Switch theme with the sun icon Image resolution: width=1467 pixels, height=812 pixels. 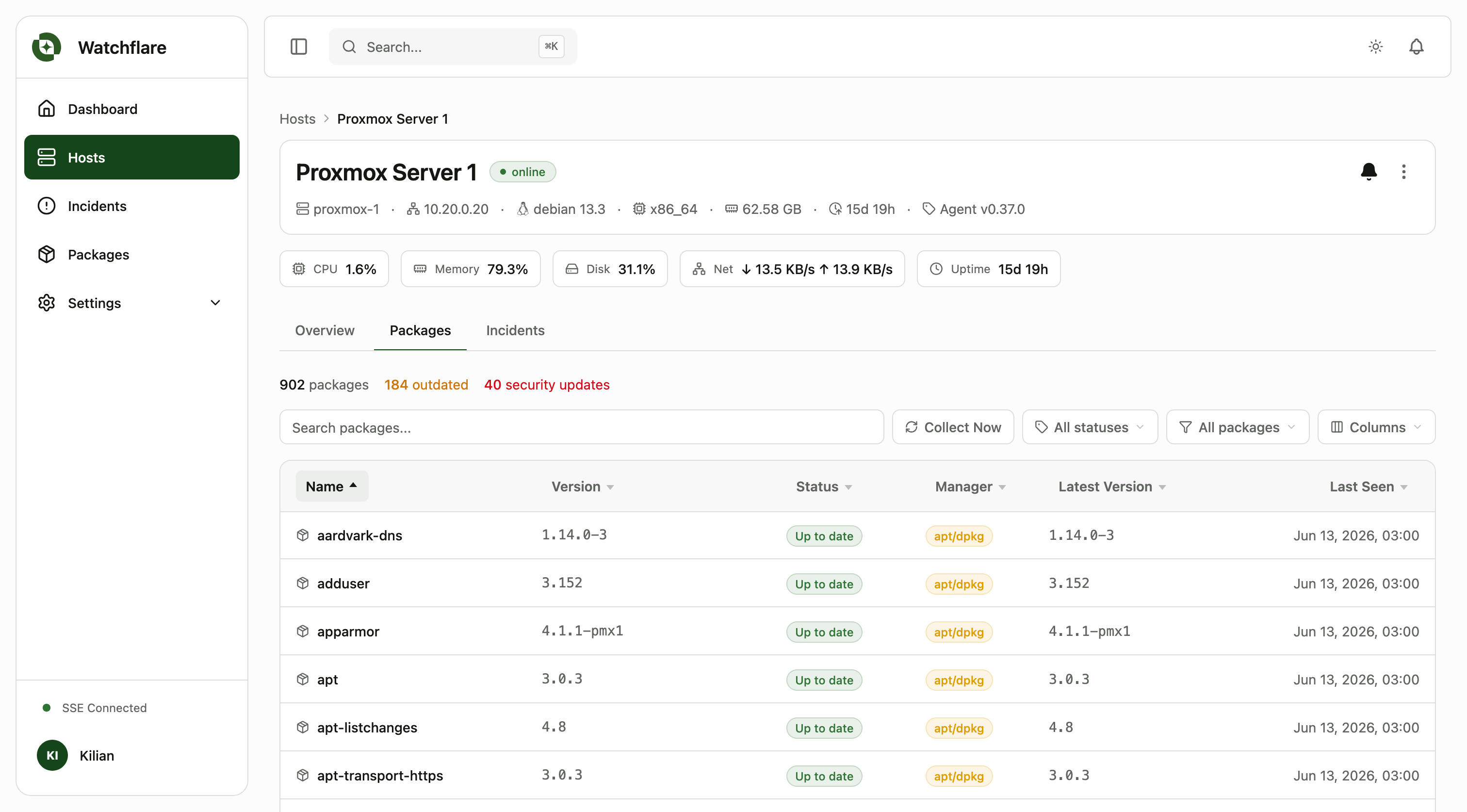pos(1375,47)
